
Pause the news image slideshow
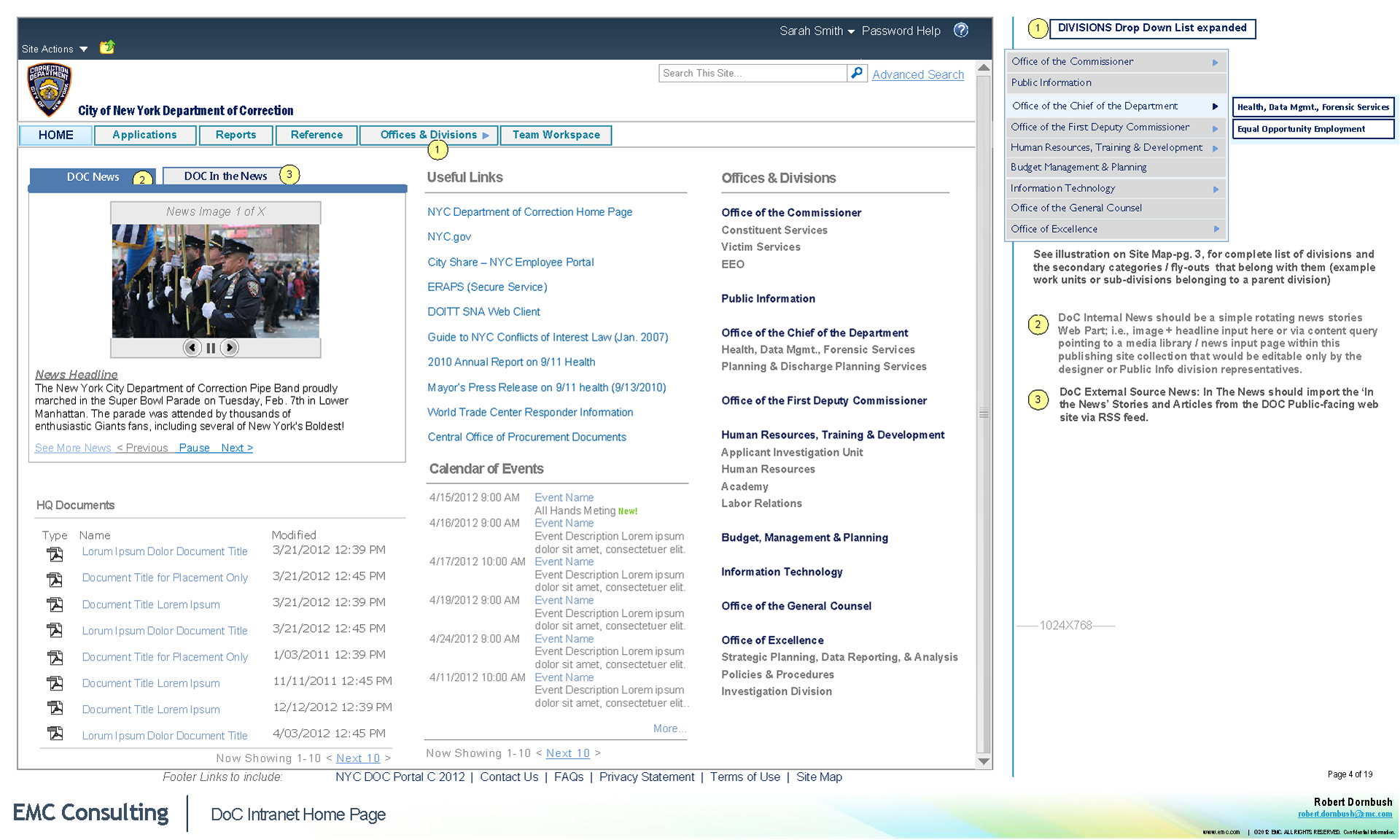[x=211, y=348]
